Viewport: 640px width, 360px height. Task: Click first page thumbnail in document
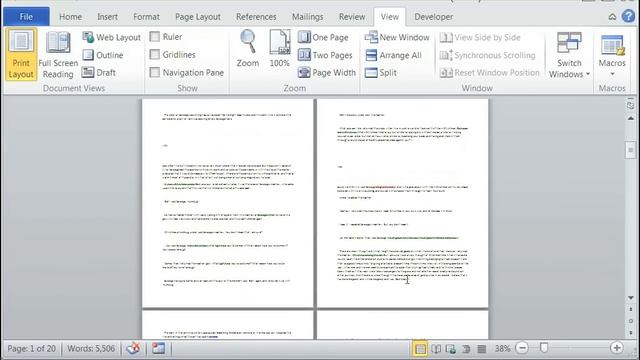(228, 203)
